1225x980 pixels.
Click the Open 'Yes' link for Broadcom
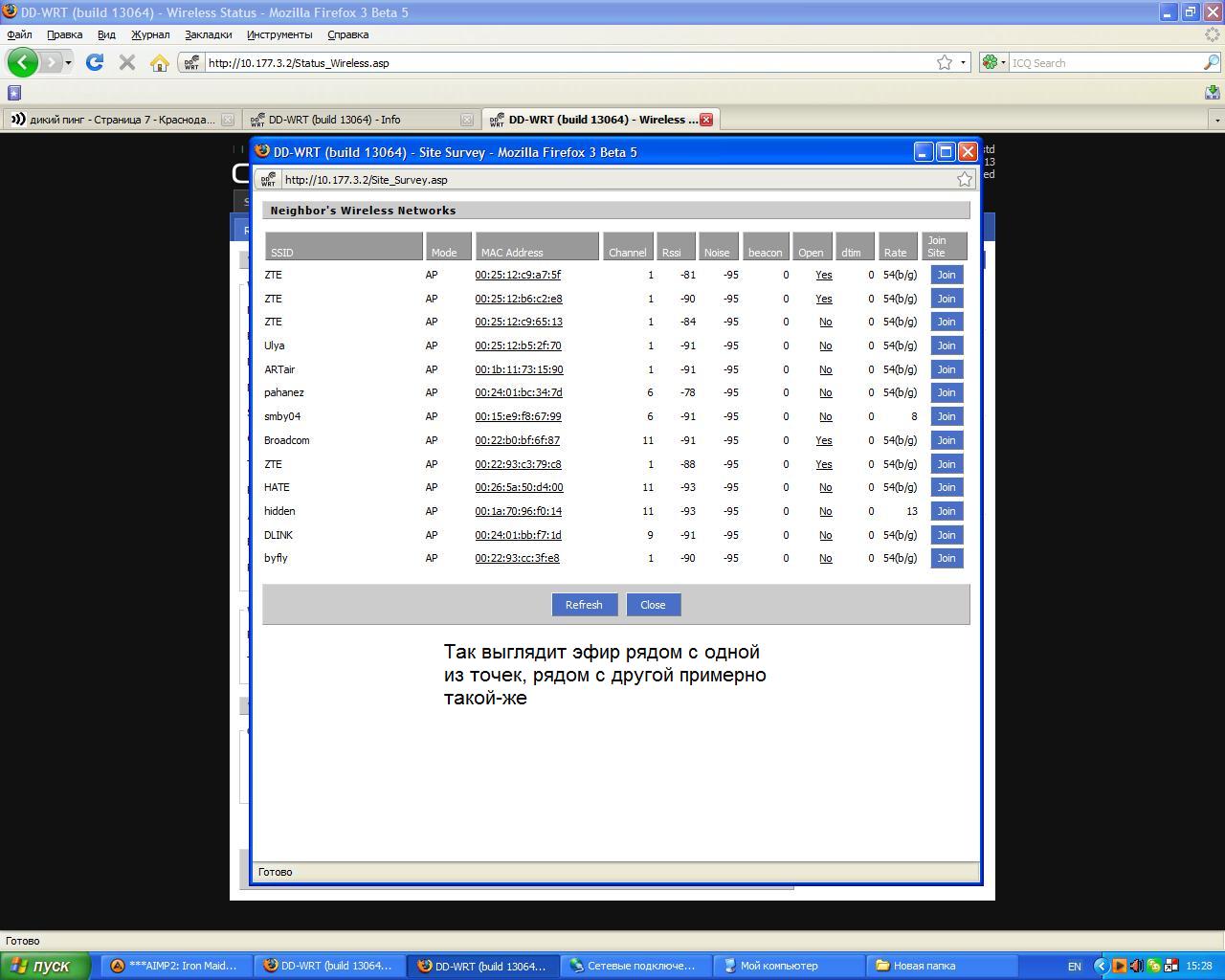[823, 440]
